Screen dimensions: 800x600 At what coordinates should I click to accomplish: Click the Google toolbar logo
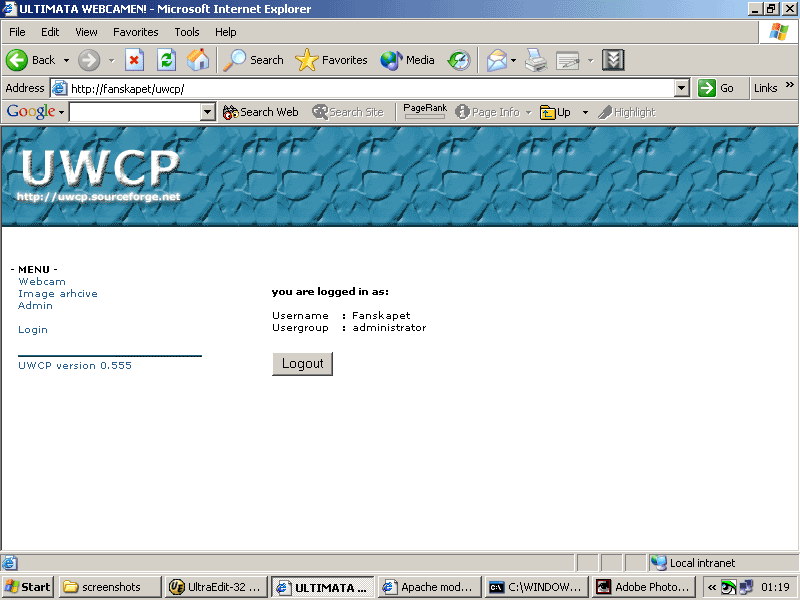pos(31,112)
